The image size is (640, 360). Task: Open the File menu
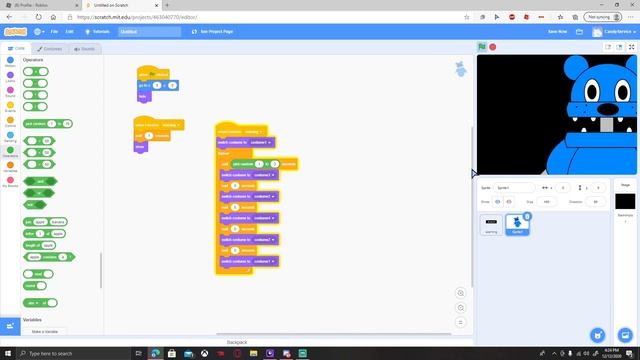54,31
